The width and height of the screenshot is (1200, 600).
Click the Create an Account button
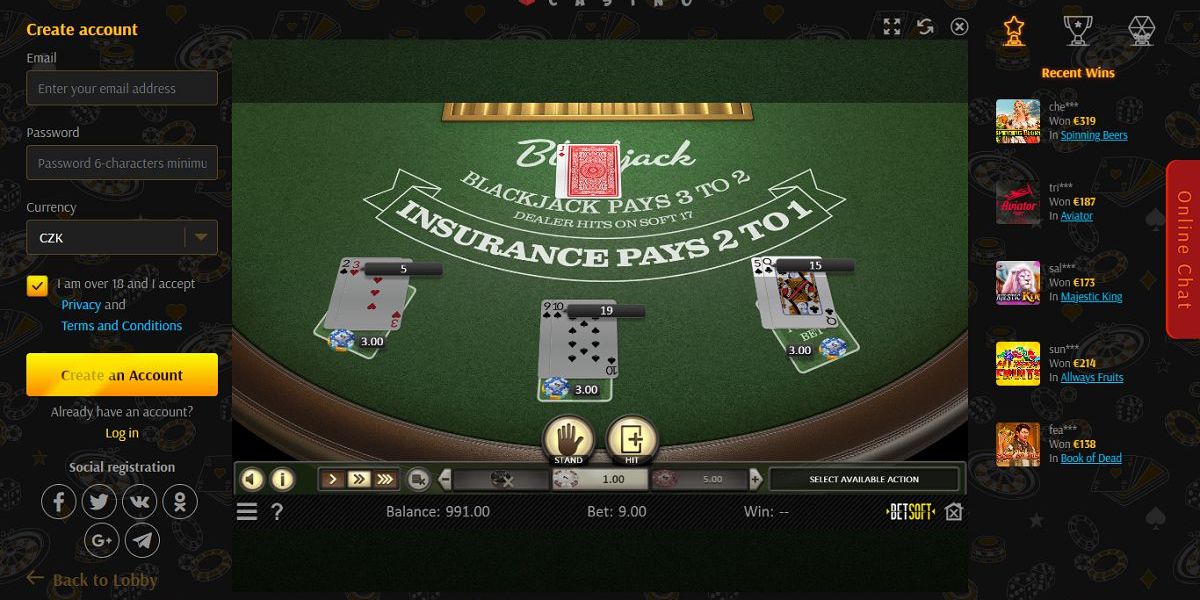122,375
